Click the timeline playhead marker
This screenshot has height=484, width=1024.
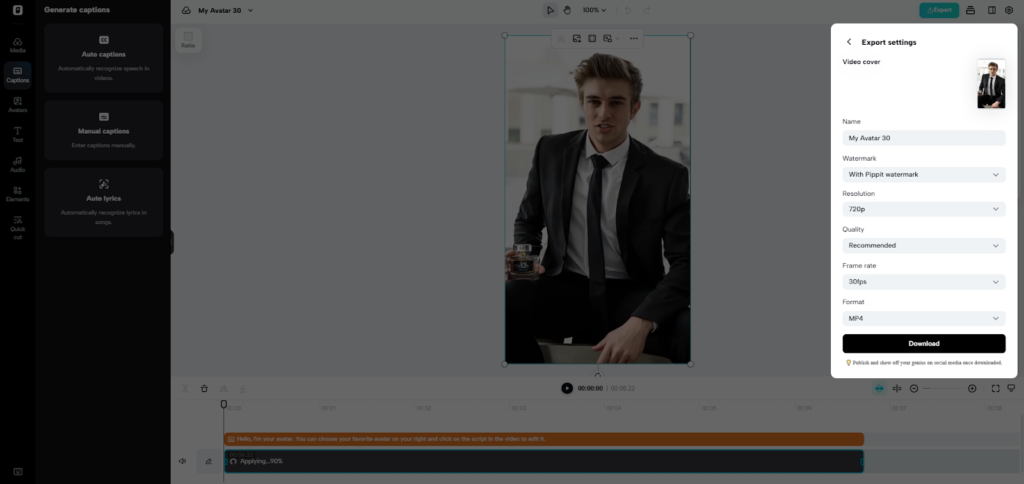tap(223, 404)
